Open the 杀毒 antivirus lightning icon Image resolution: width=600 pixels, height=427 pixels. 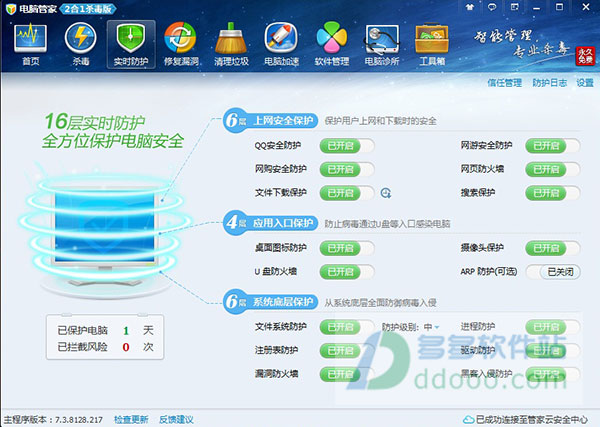80,44
